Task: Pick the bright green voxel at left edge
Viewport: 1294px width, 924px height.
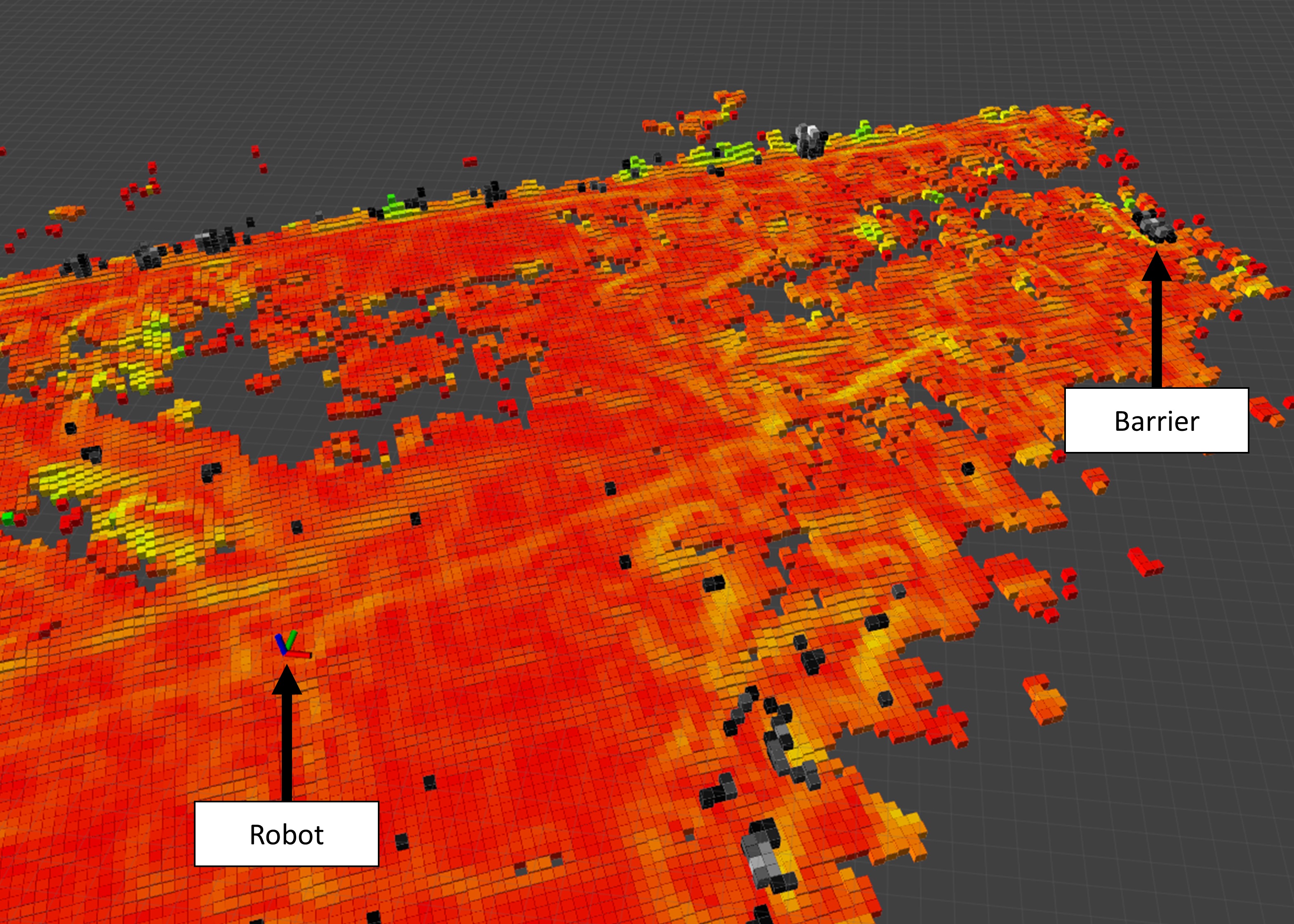Action: tap(7, 518)
